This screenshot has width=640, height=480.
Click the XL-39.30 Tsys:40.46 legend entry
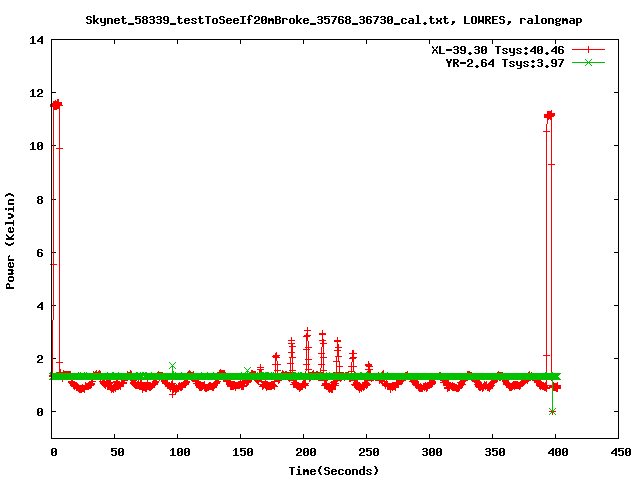coord(498,50)
